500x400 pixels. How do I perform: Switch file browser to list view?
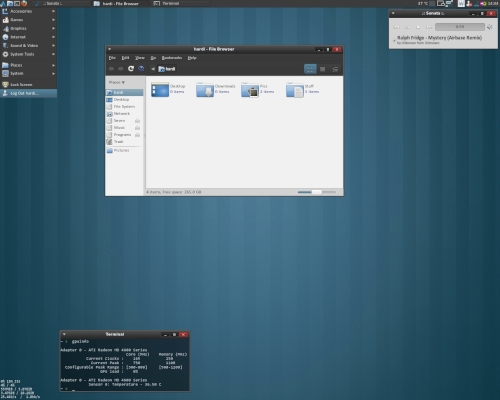pyautogui.click(x=322, y=69)
